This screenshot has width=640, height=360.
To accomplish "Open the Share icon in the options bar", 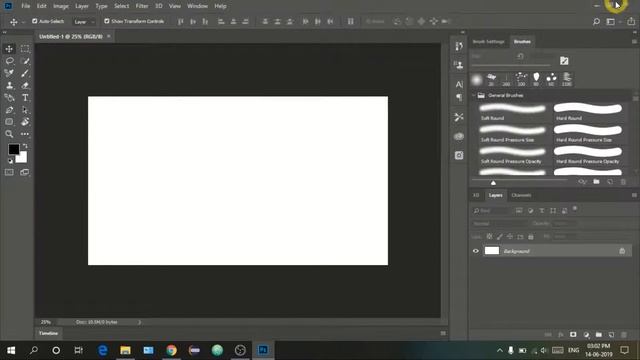I will (x=631, y=21).
